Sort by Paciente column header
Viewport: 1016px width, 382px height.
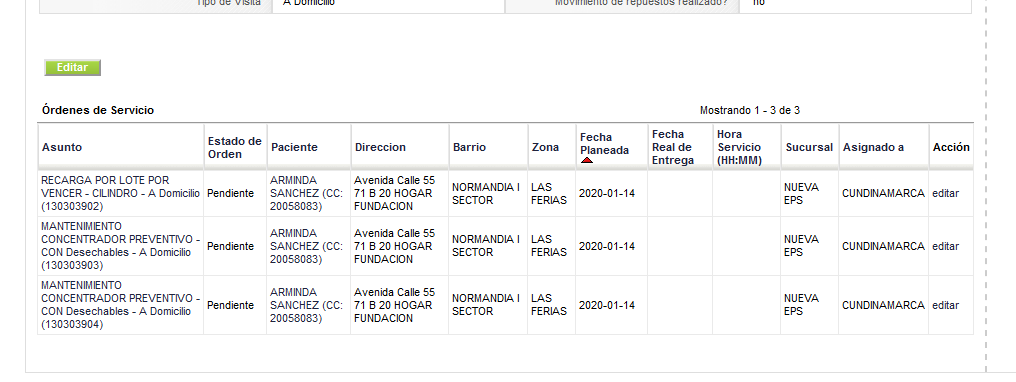(294, 147)
